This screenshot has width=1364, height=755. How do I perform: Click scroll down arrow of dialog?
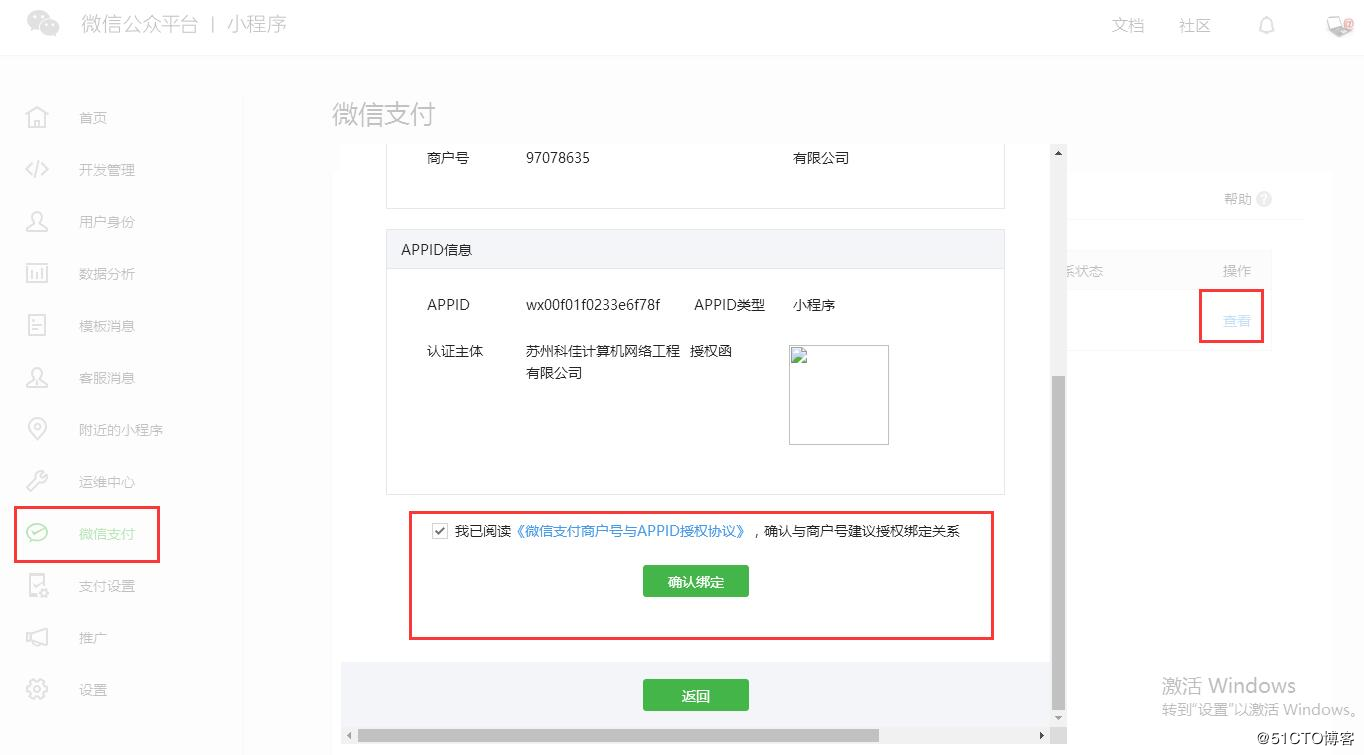tap(1059, 717)
